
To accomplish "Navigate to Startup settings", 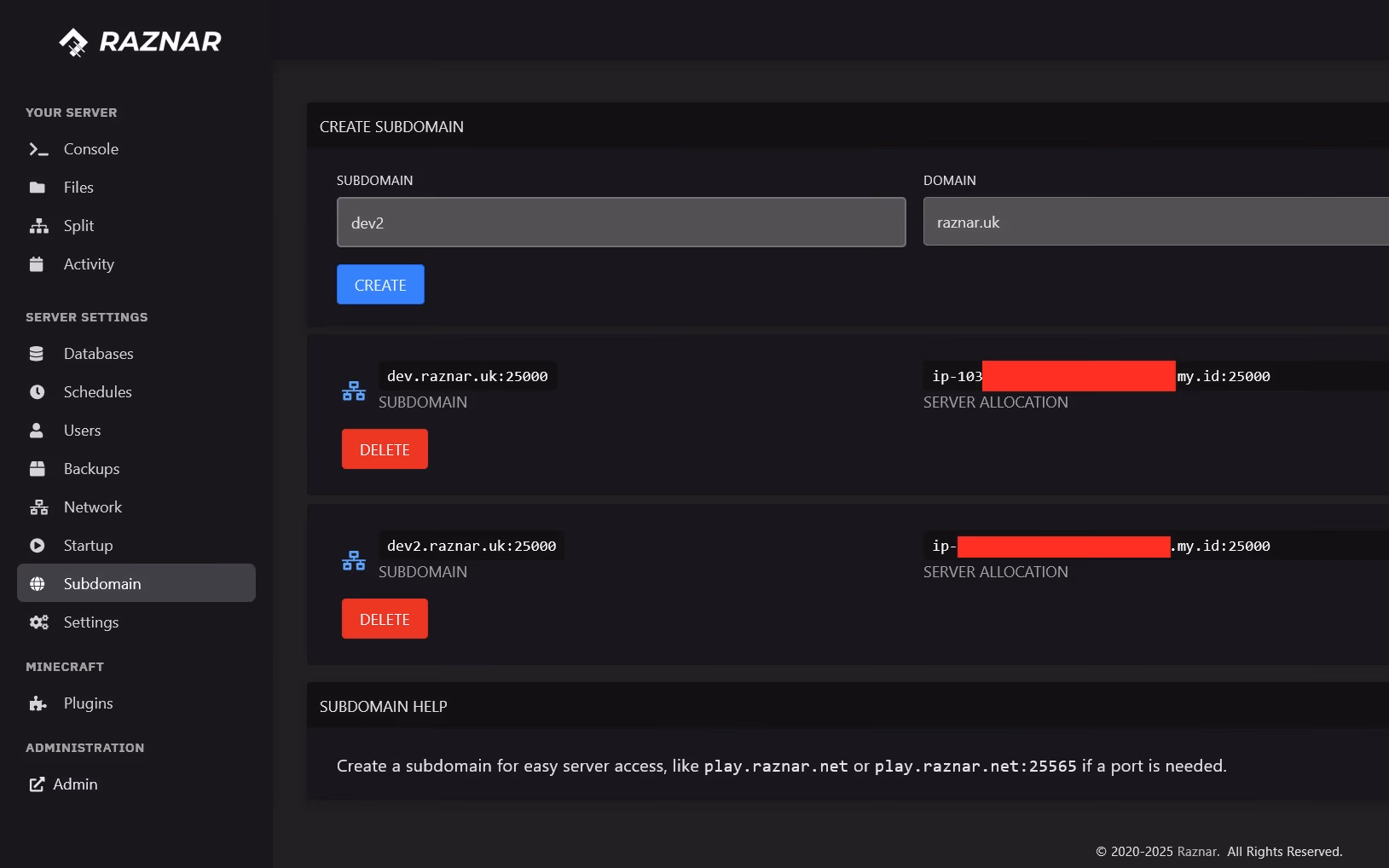I will click(x=136, y=546).
